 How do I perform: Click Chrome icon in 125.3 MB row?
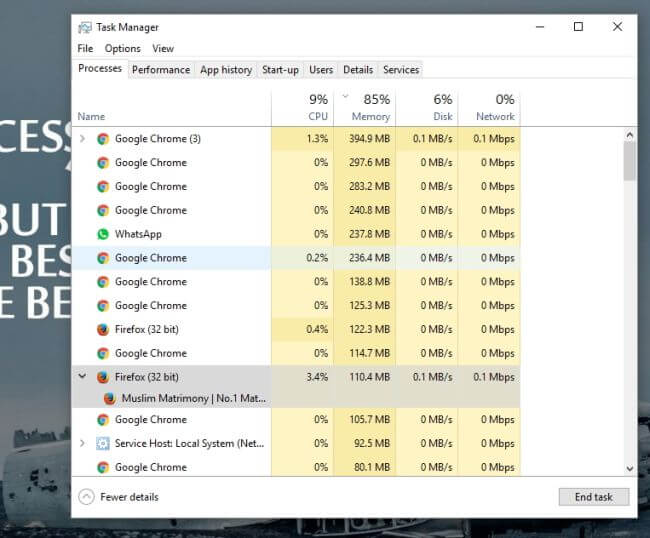click(103, 305)
